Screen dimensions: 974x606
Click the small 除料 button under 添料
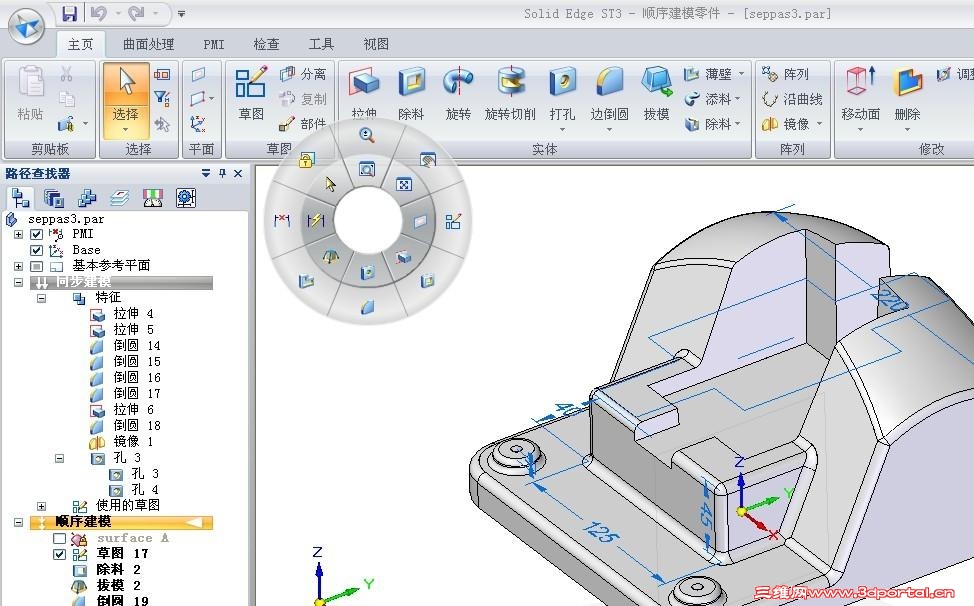coord(712,124)
